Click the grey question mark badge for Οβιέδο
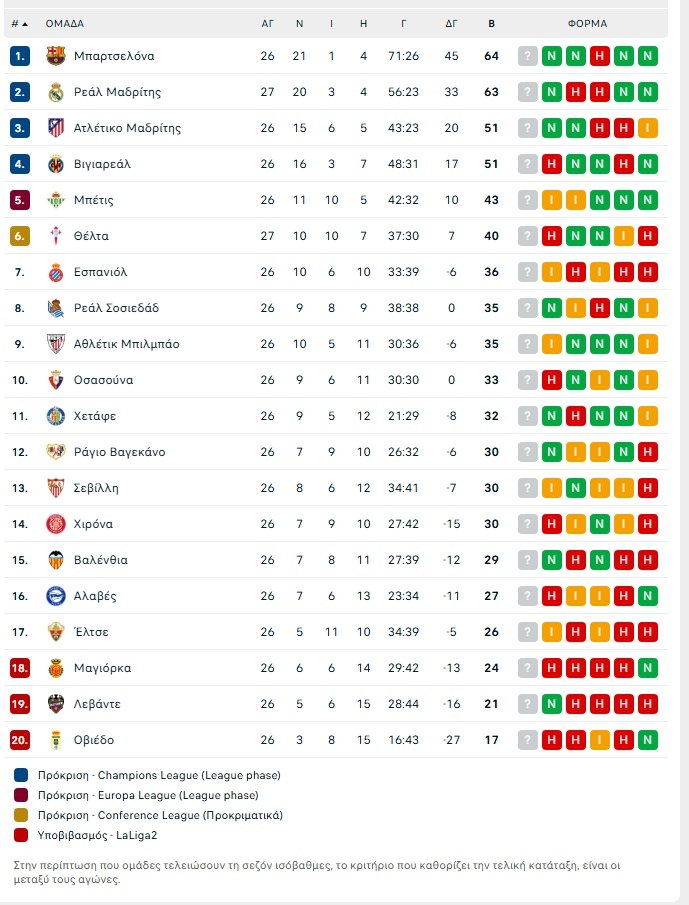This screenshot has height=905, width=689. pyautogui.click(x=527, y=740)
